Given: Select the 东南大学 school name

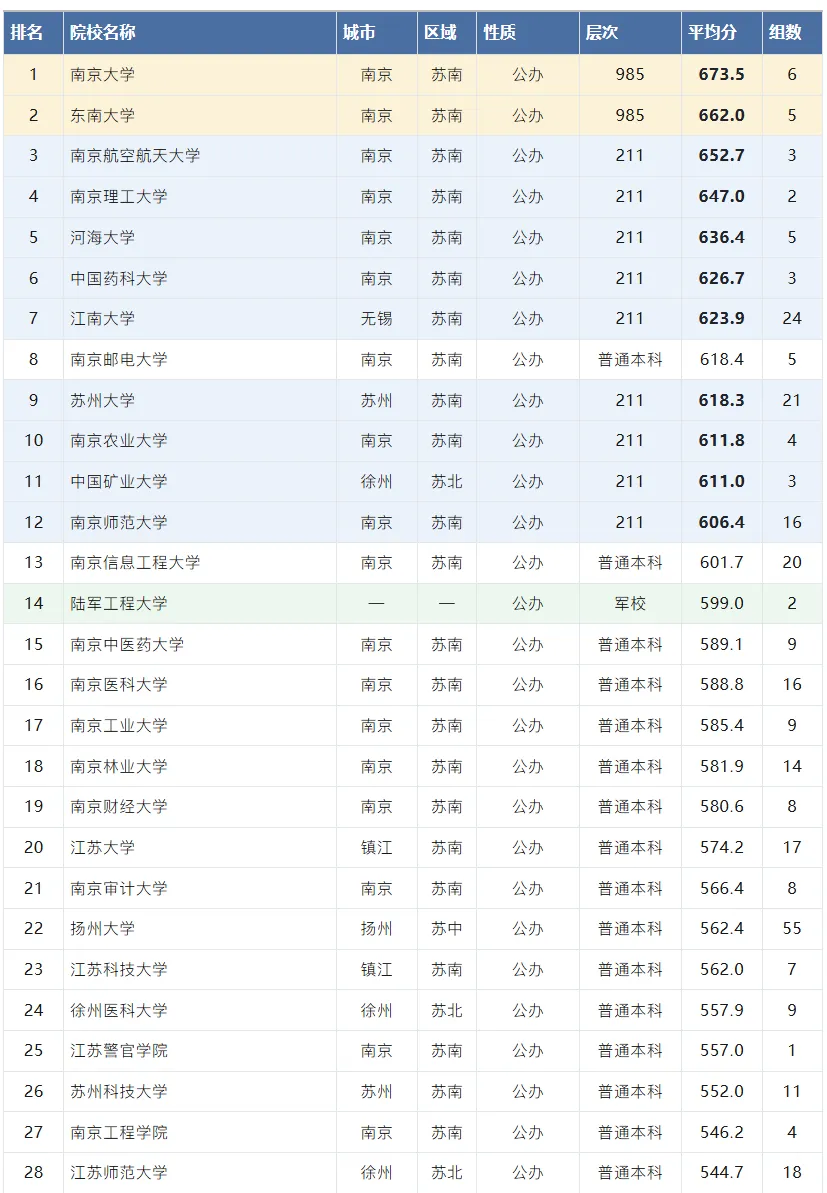Looking at the screenshot, I should (103, 115).
